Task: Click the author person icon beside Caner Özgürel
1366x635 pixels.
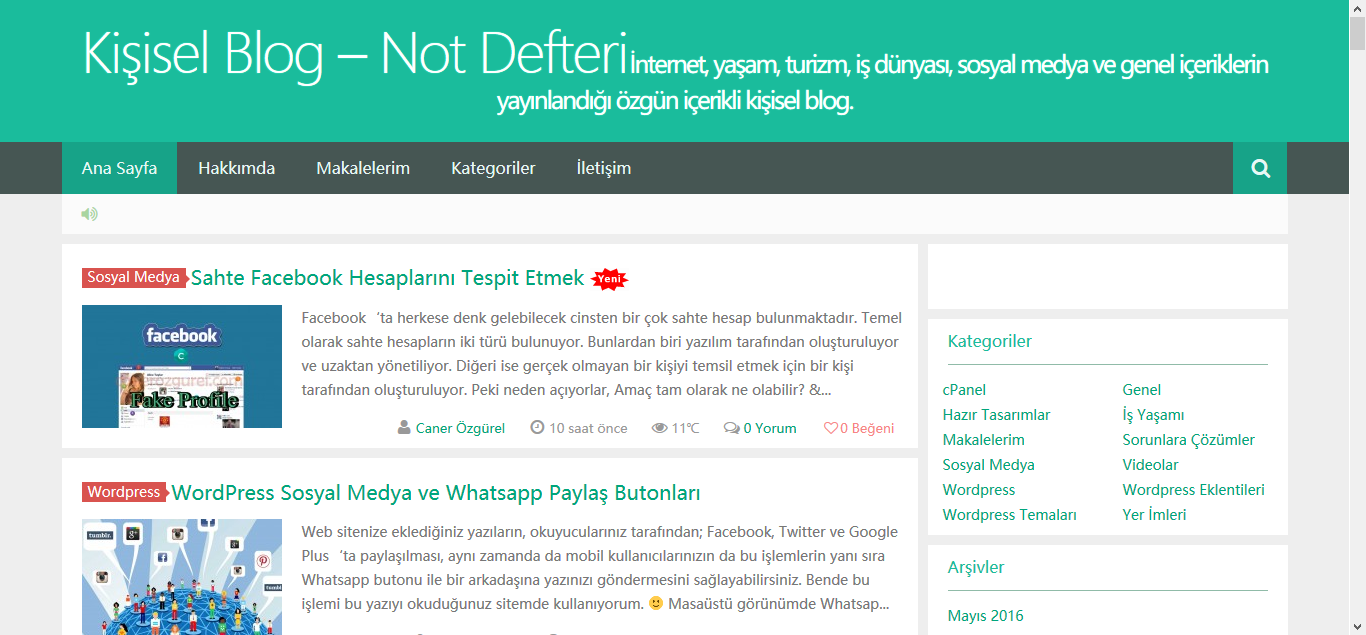Action: pos(404,428)
